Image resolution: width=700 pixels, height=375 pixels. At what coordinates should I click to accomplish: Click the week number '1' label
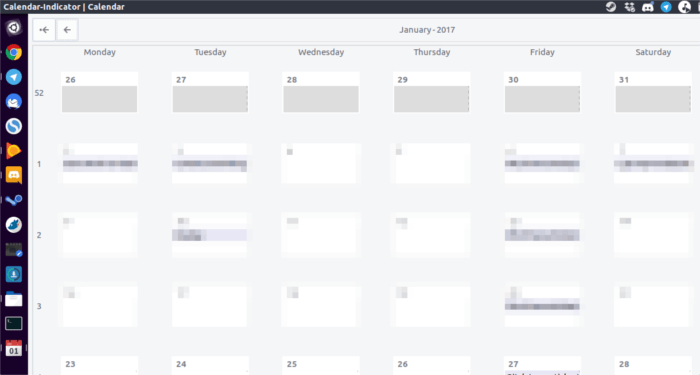click(39, 164)
